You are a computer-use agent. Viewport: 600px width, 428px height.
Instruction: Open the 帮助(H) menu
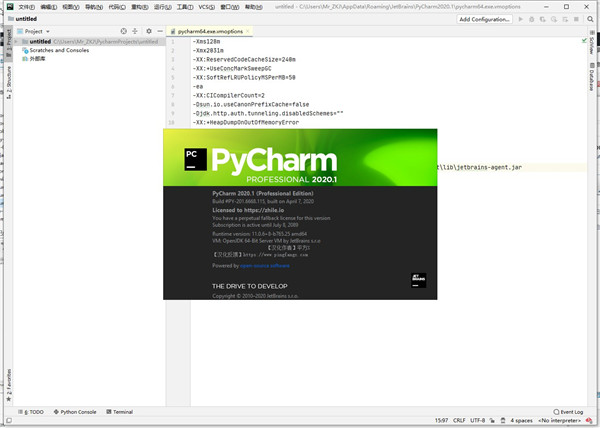click(253, 7)
